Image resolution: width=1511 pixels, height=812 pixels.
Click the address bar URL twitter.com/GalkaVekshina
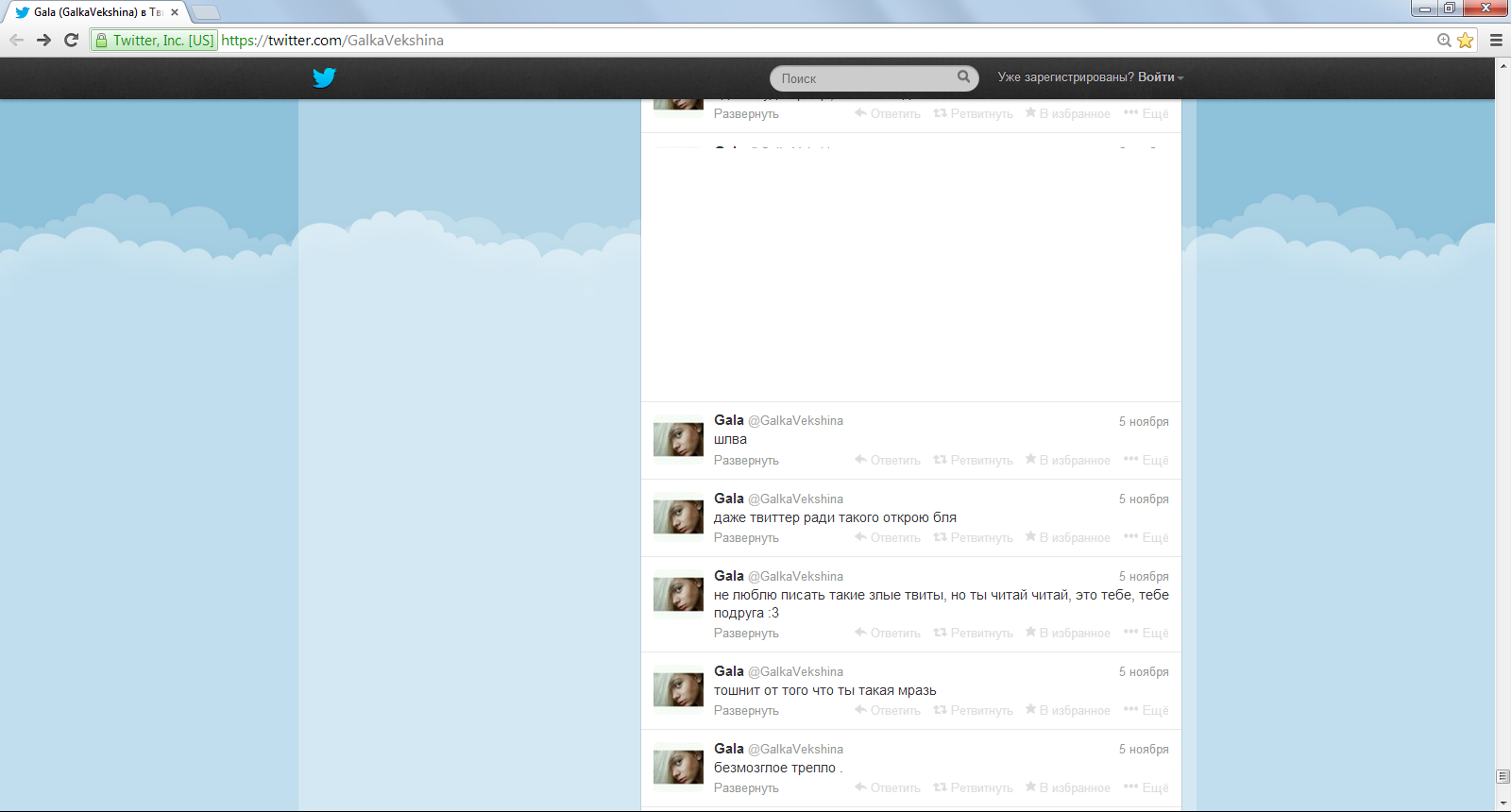332,41
